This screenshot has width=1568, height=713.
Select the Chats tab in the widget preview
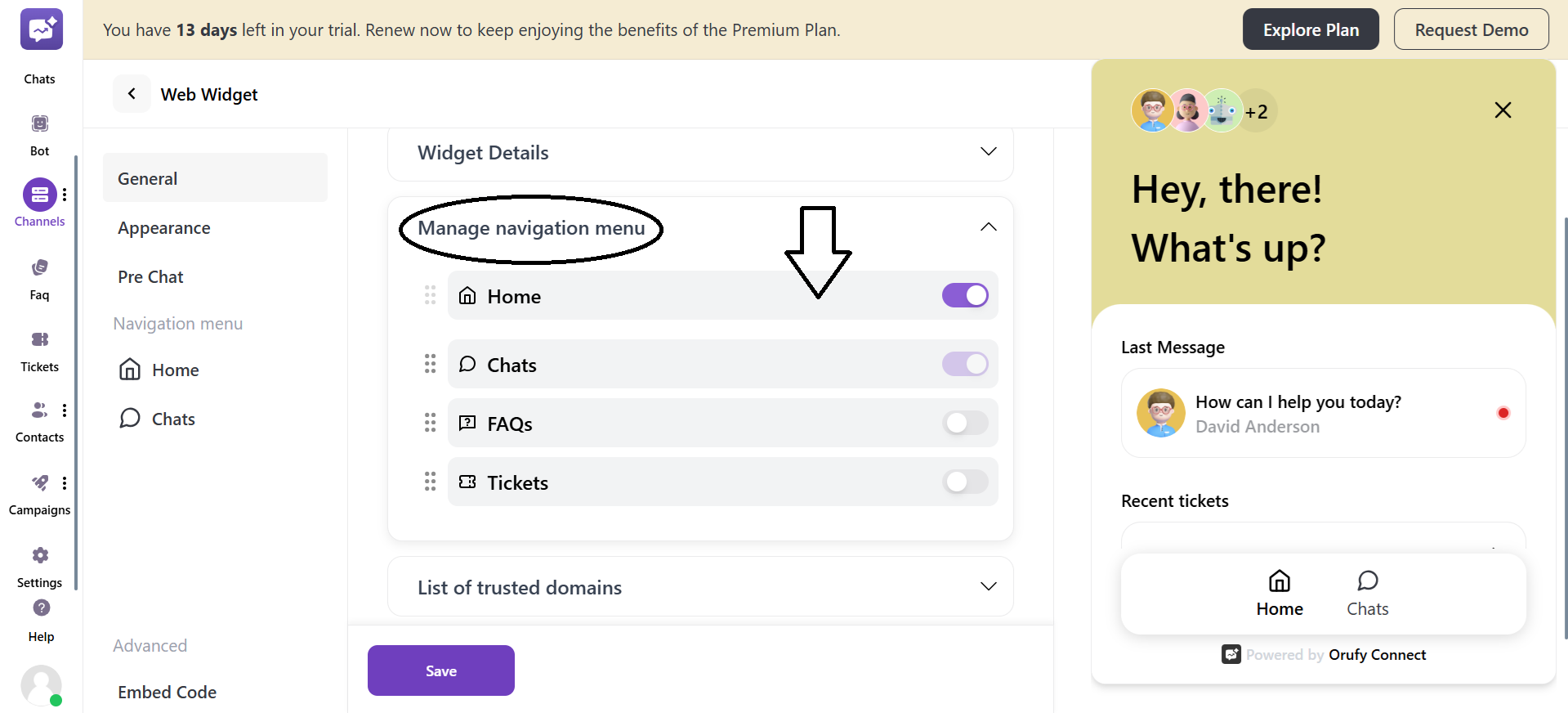pos(1367,593)
